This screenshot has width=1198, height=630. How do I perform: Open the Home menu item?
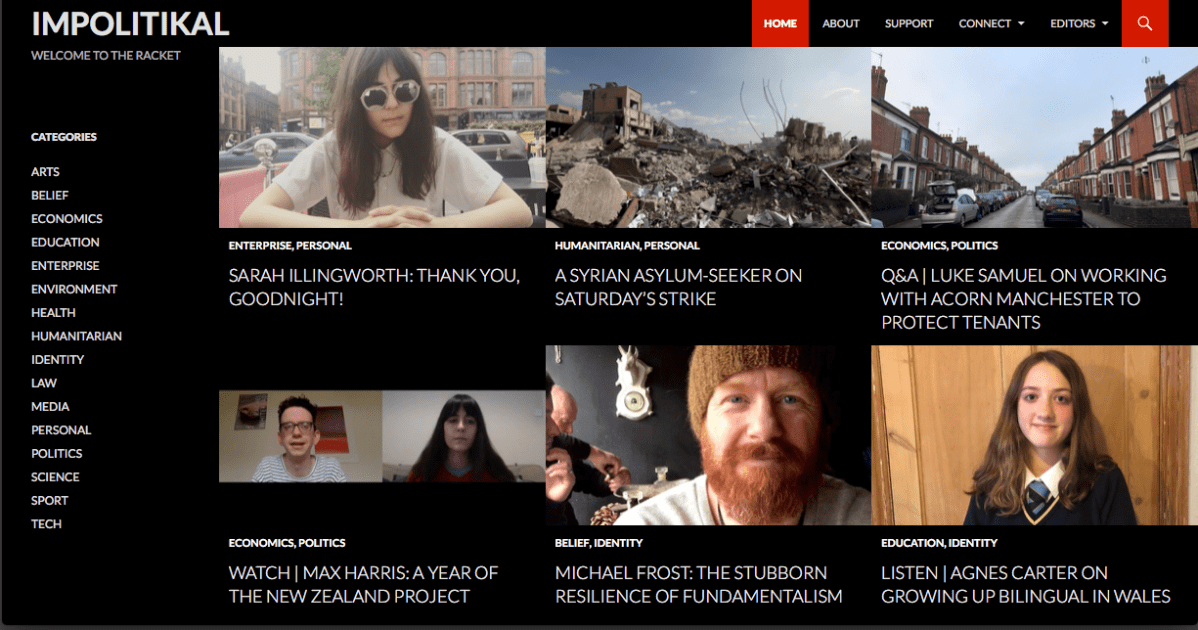coord(780,24)
